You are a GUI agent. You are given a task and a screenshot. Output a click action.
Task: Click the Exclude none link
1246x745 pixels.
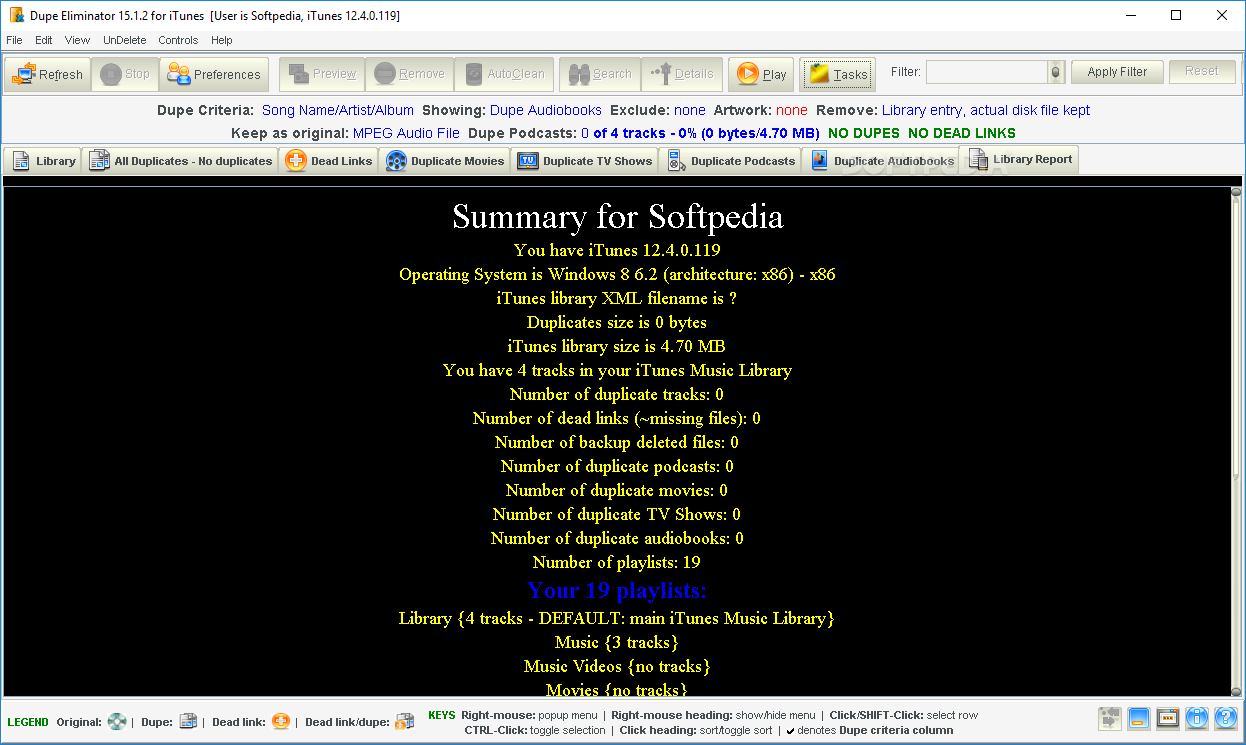(689, 110)
